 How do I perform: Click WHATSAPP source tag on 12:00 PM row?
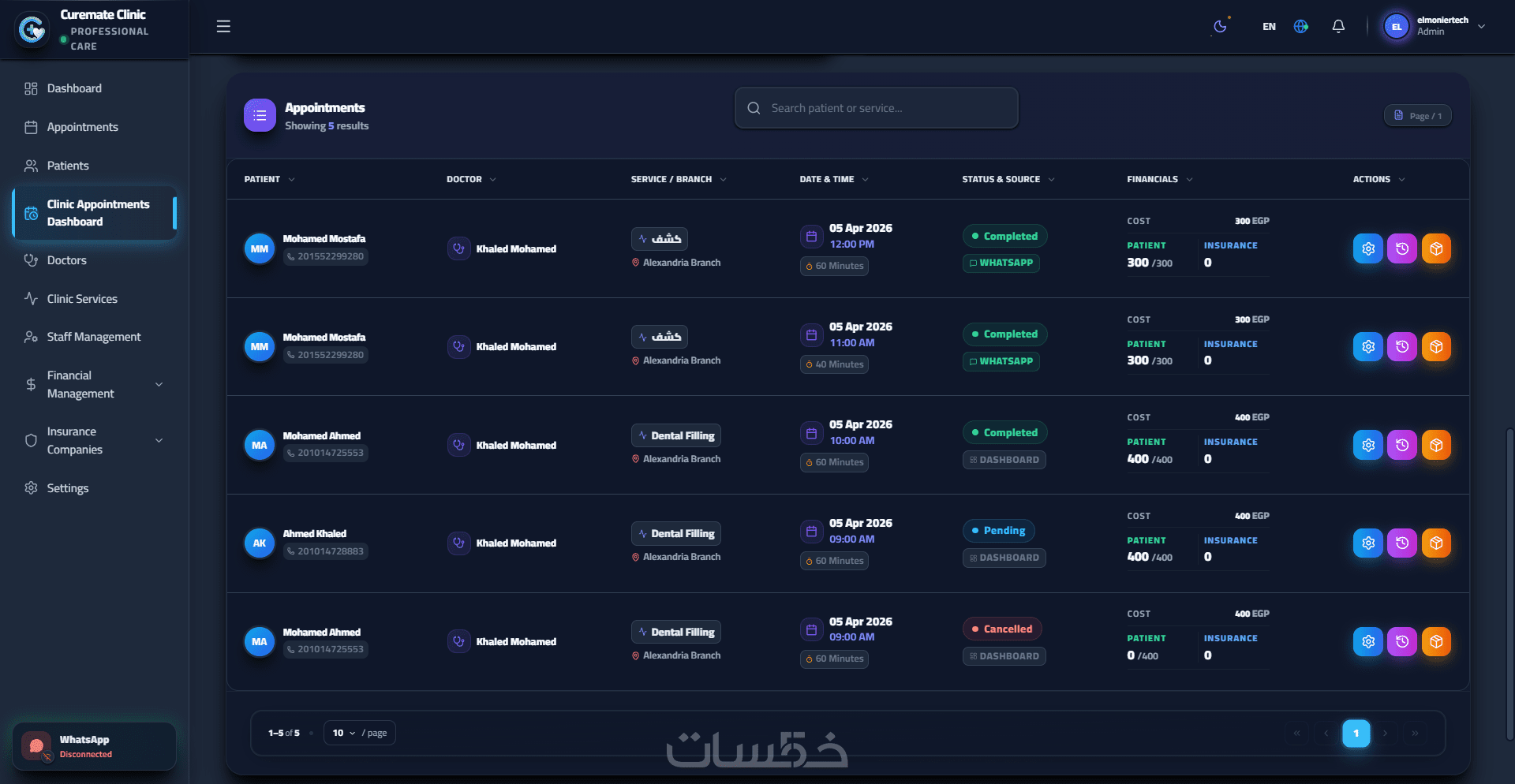coord(1001,263)
